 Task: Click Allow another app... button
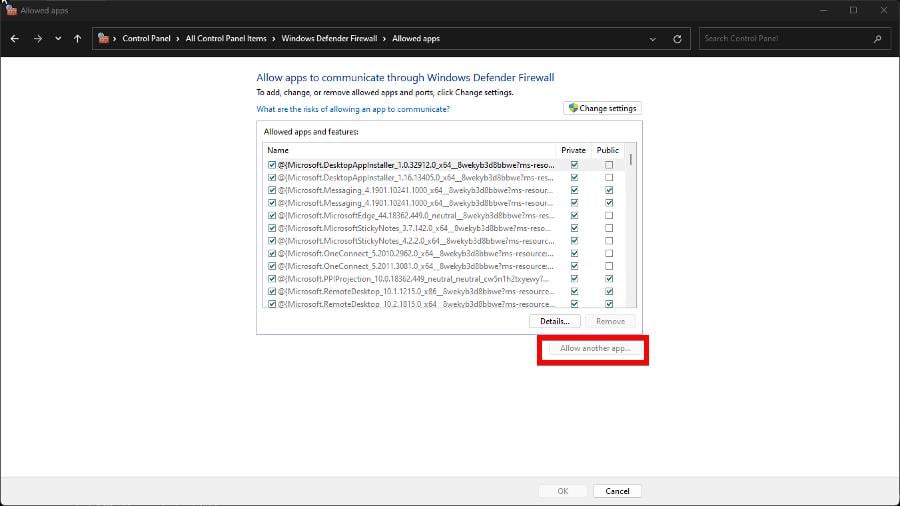pyautogui.click(x=595, y=348)
